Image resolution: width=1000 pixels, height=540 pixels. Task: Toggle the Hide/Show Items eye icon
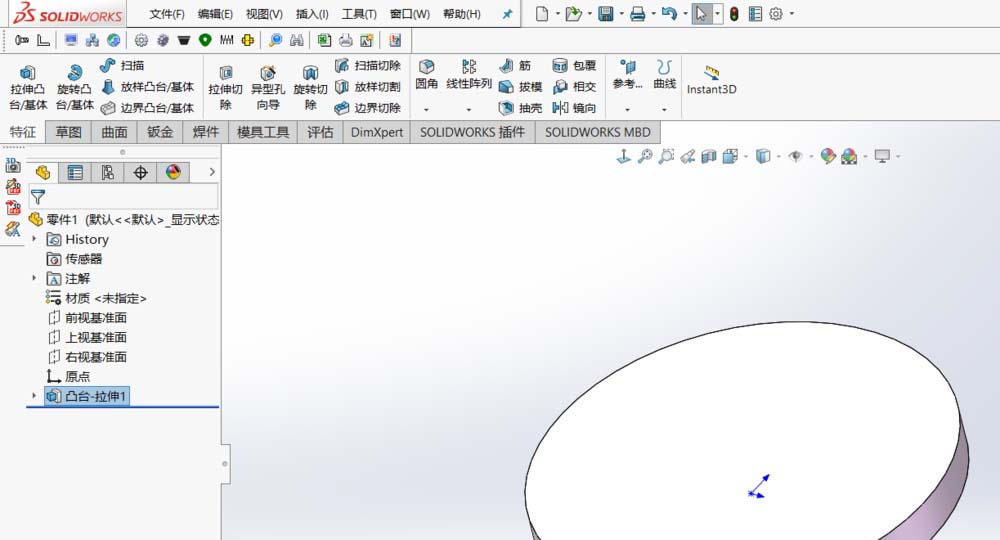click(x=795, y=156)
